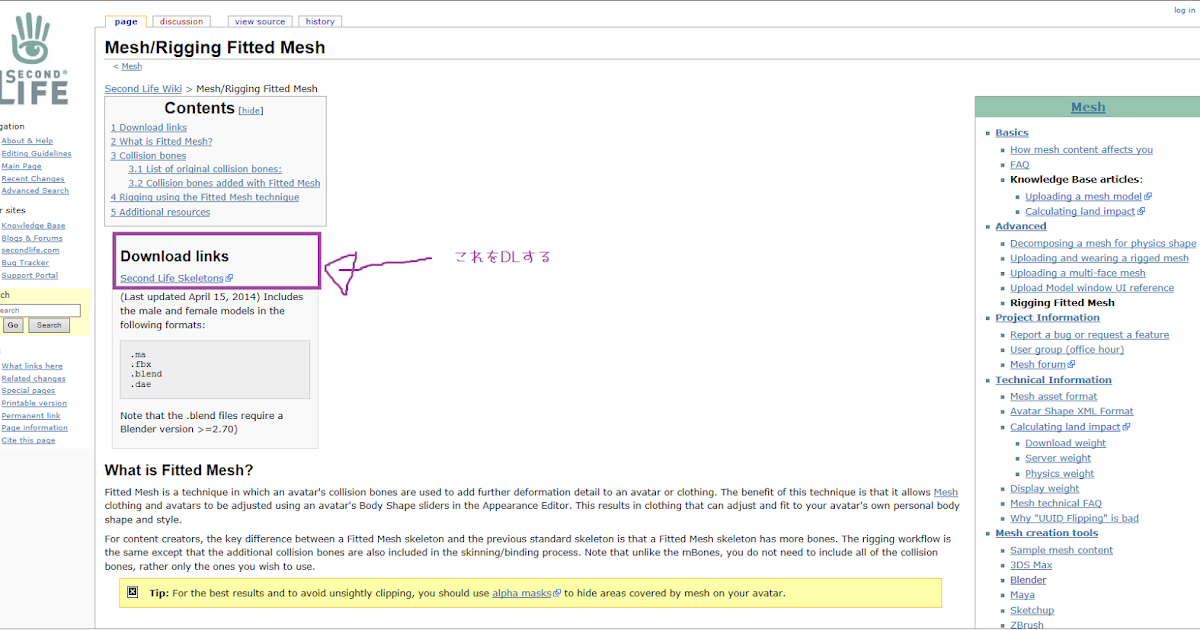Open Editing Guidelines in the sidebar
The width and height of the screenshot is (1200, 630).
coord(36,154)
